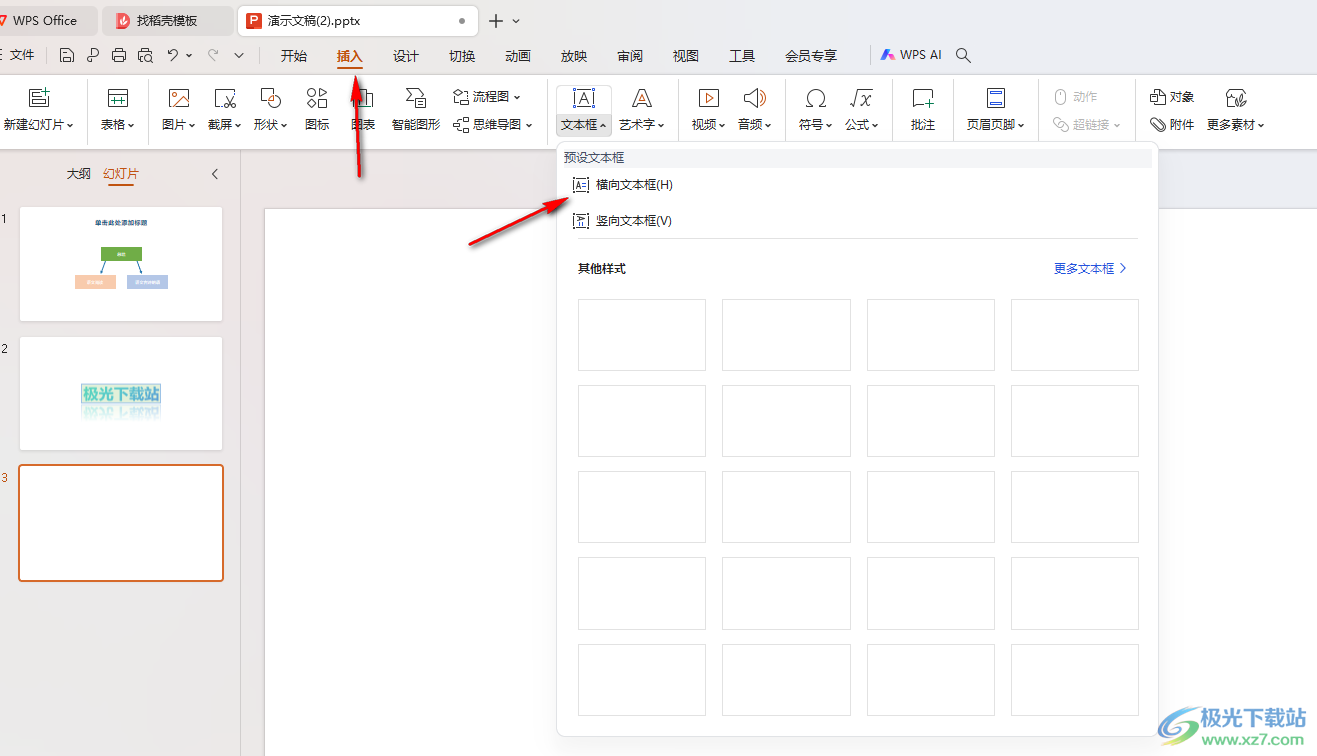1317x756 pixels.
Task: Switch to the Design (设计) tab
Action: [x=406, y=56]
